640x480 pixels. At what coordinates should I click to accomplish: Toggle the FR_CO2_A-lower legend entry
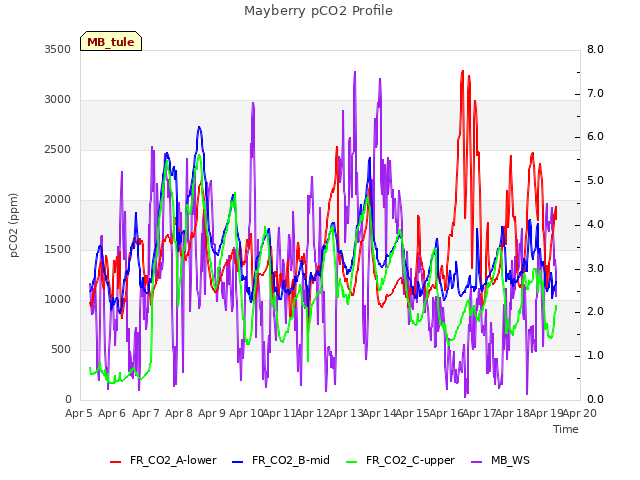click(163, 460)
